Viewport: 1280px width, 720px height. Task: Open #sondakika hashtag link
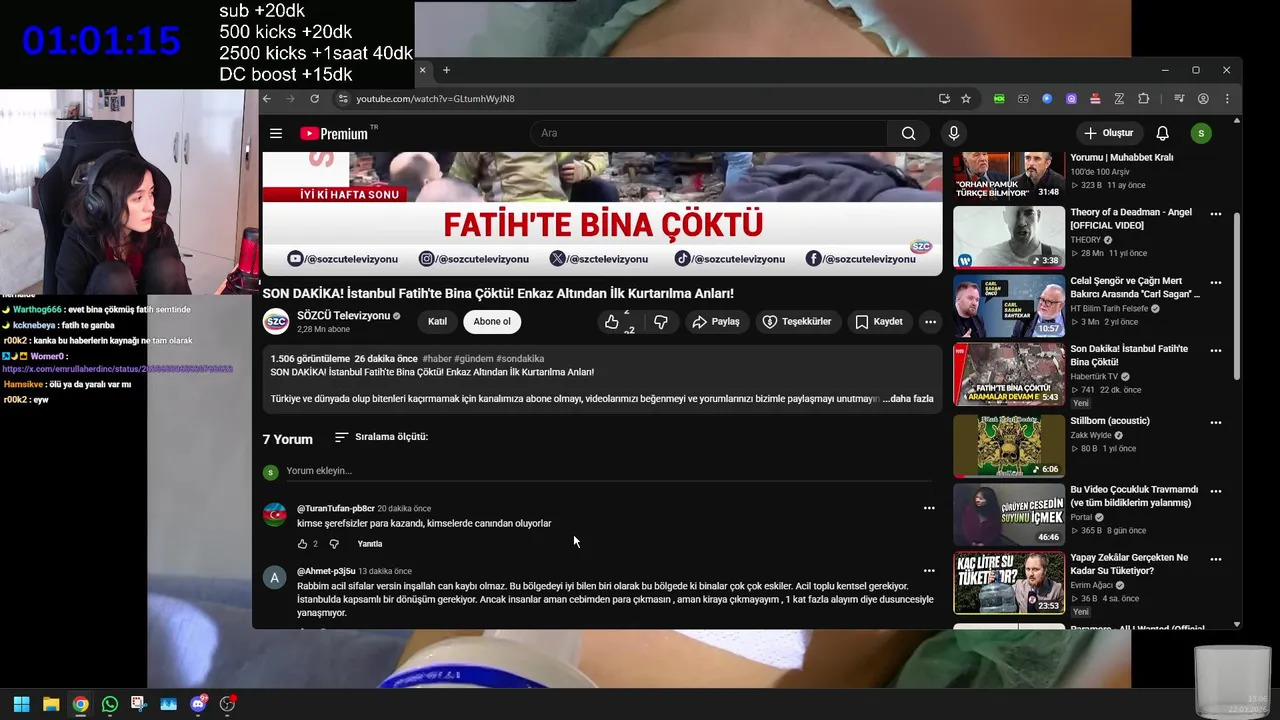(x=520, y=359)
